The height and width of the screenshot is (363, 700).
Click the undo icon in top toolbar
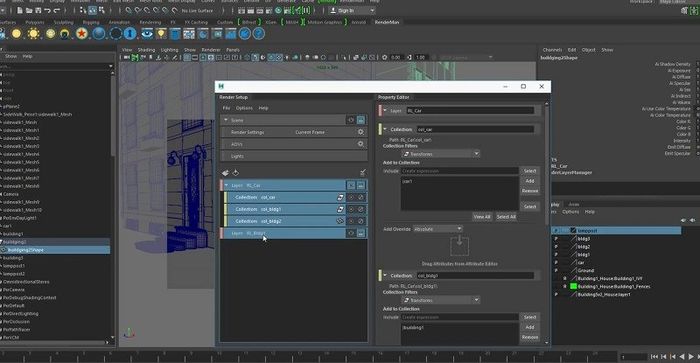(48, 10)
